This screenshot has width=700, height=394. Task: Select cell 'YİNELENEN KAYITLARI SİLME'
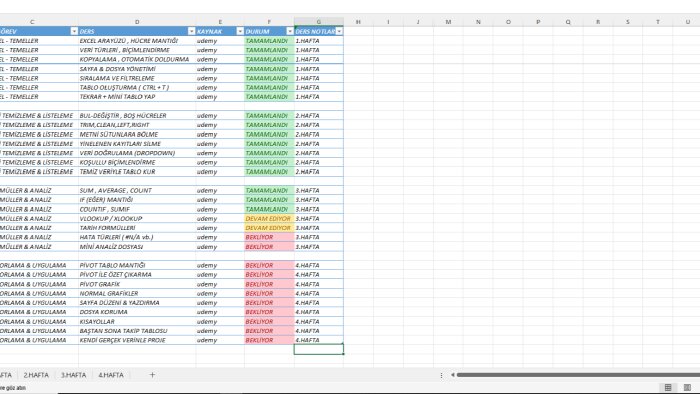tap(137, 144)
